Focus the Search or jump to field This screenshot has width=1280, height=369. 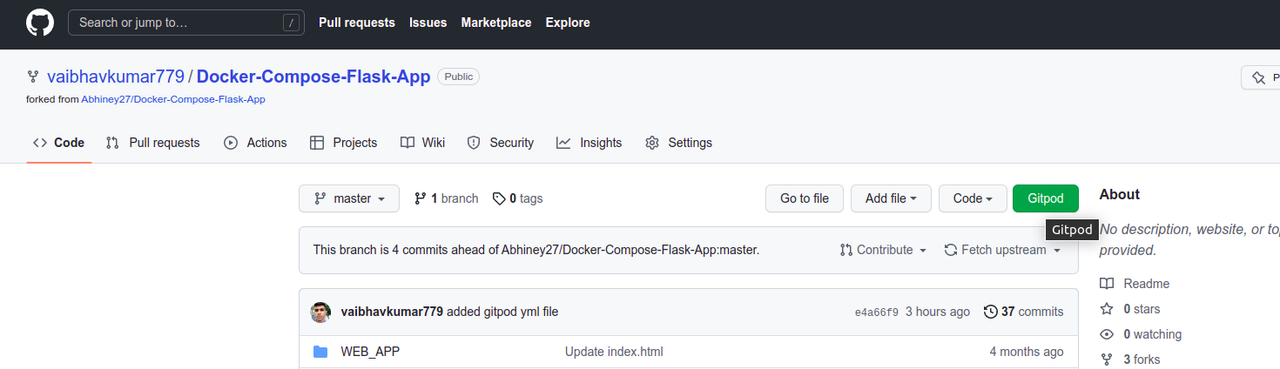tap(186, 22)
